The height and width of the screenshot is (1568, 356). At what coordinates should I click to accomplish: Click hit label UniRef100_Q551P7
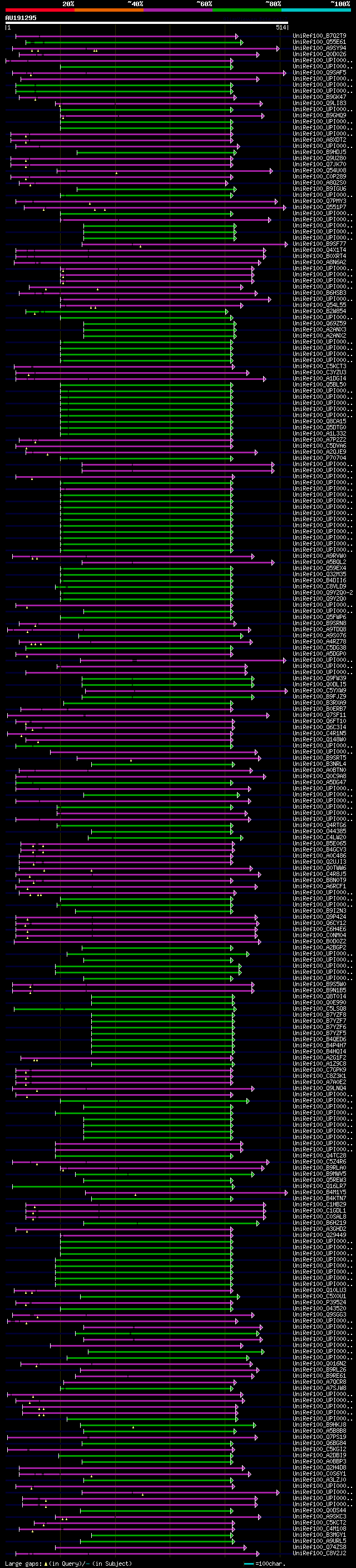coord(319,207)
